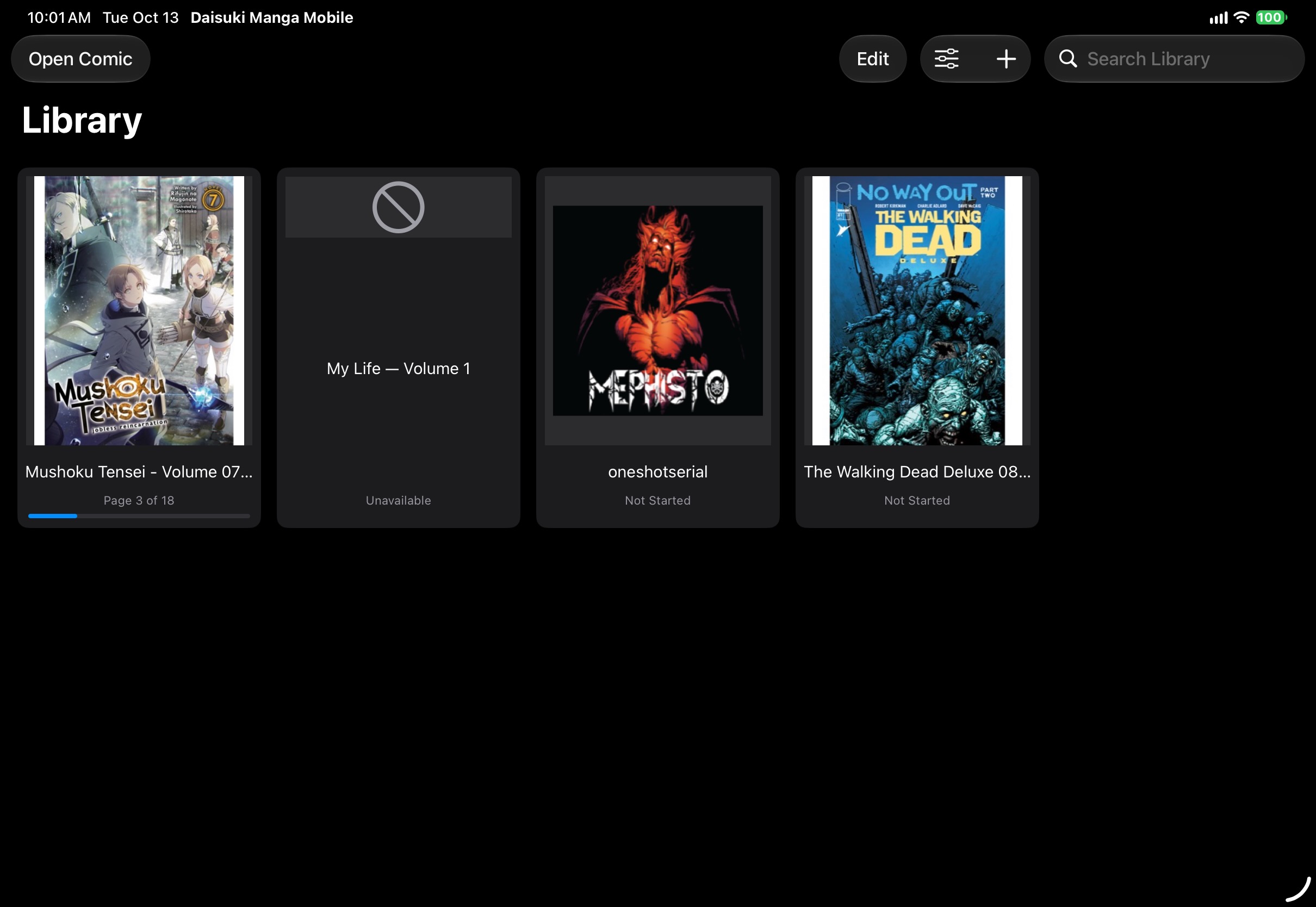Tap "Not Started" under The Walking Dead
This screenshot has width=1316, height=907.
tap(917, 500)
